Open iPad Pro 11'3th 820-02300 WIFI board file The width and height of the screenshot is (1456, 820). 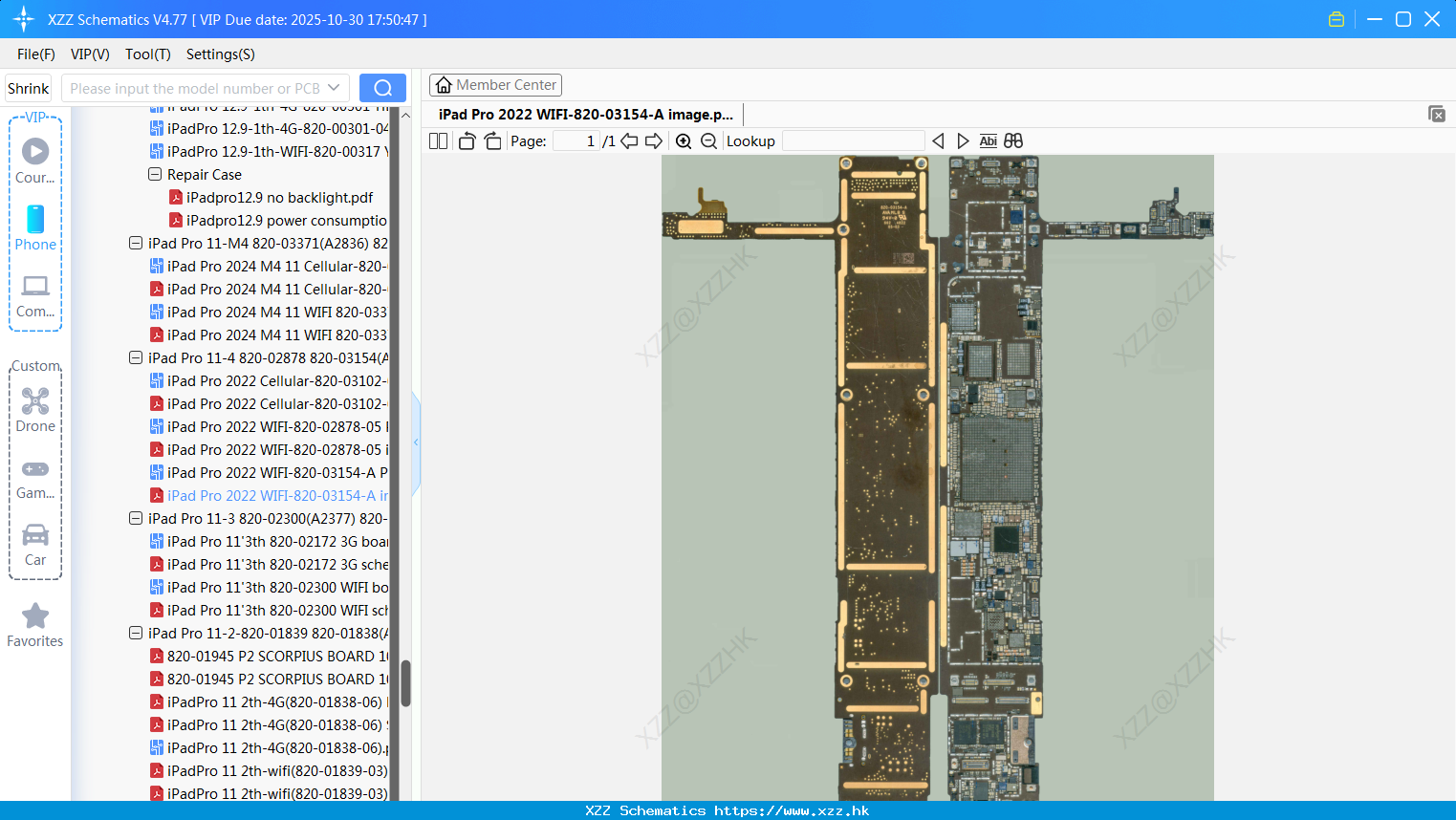click(x=269, y=587)
